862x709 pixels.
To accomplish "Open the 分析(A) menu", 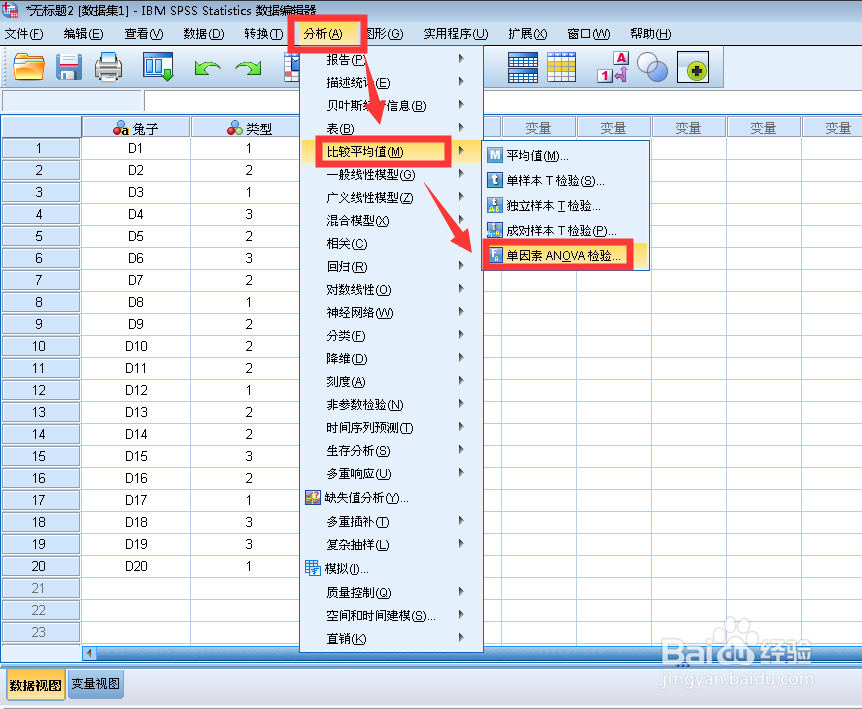I will pyautogui.click(x=323, y=34).
